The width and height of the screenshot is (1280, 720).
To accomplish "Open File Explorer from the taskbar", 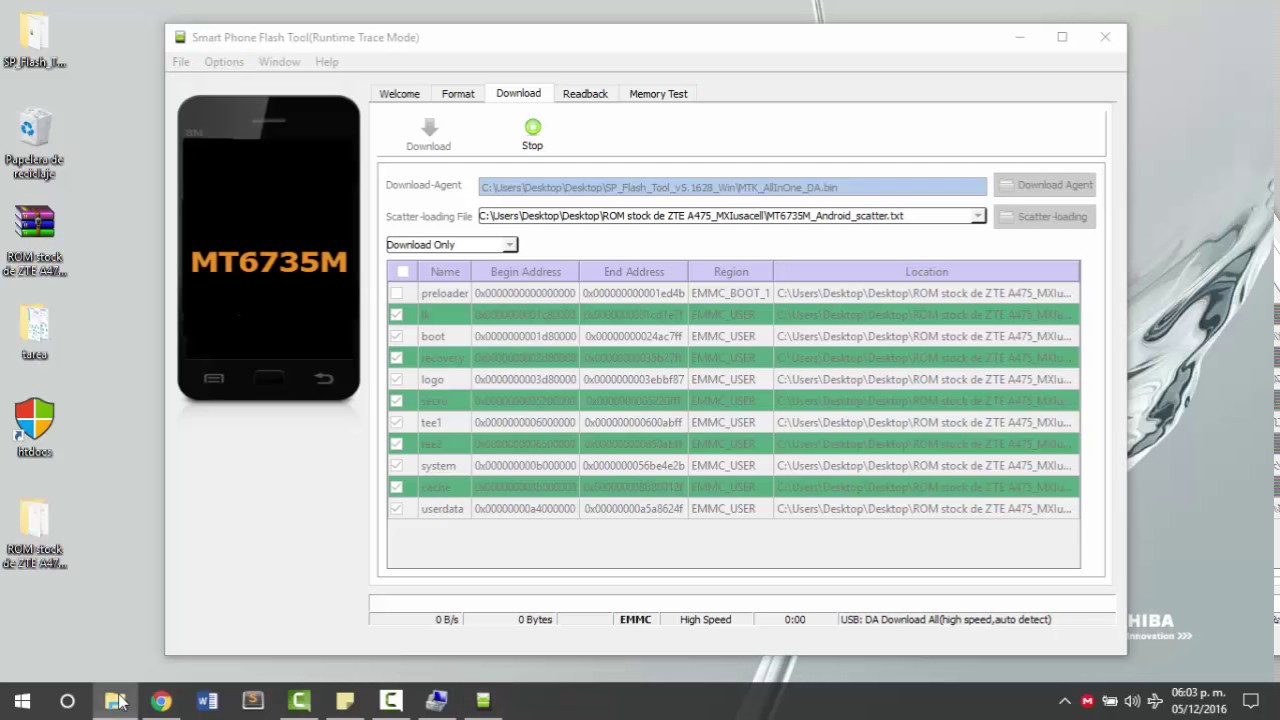I will click(115, 701).
